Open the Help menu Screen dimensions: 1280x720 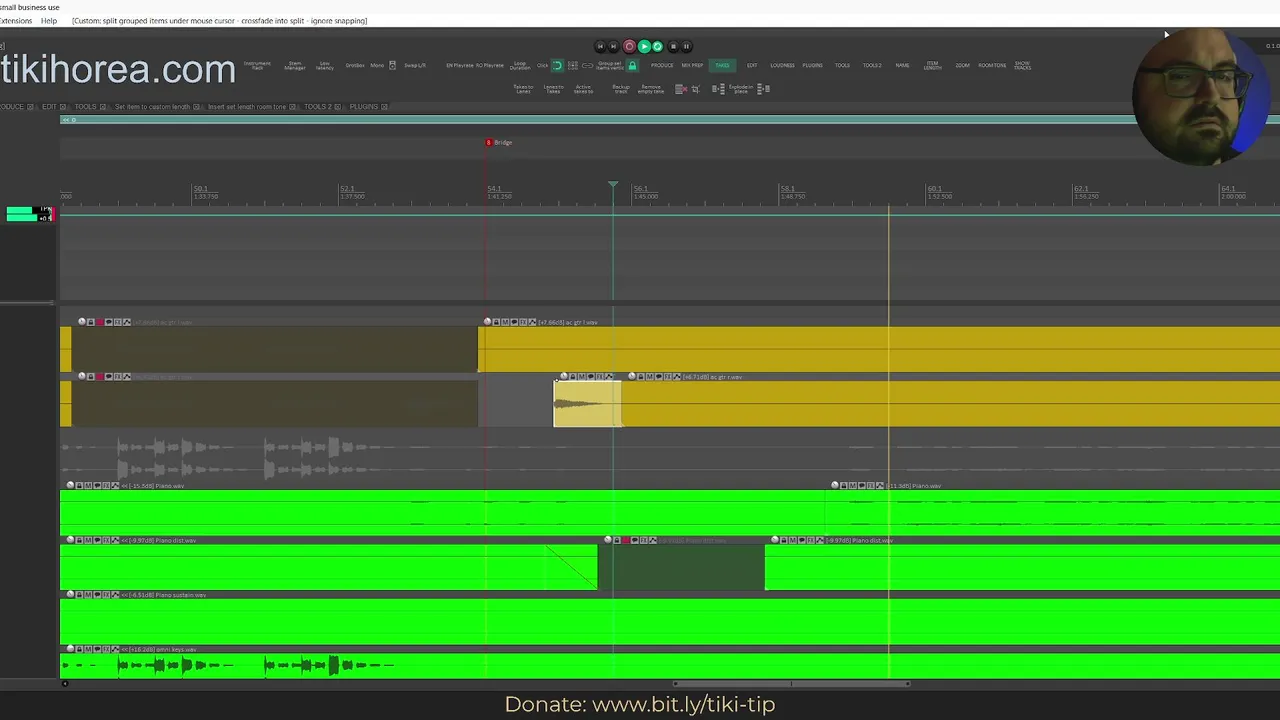pyautogui.click(x=49, y=21)
